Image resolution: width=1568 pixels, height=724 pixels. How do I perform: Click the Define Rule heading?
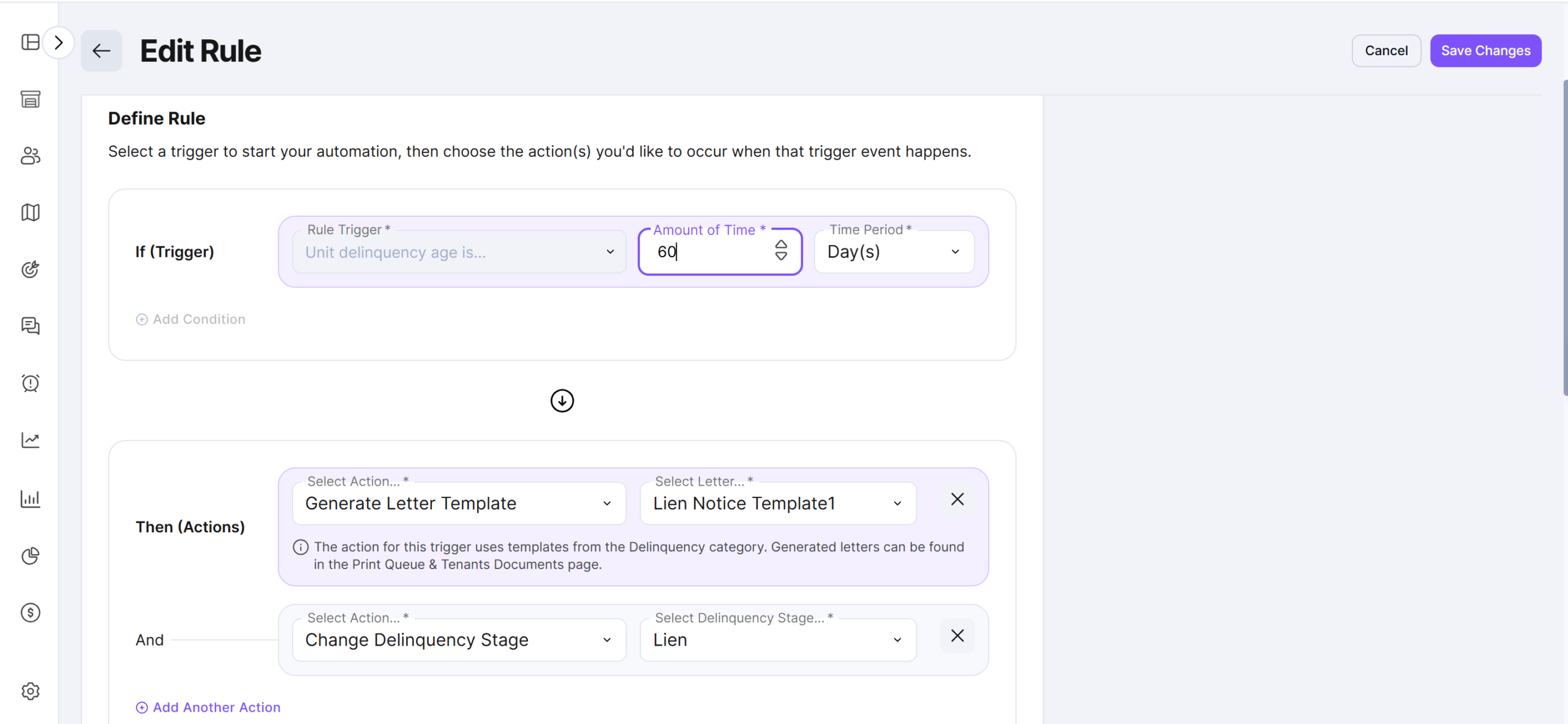(x=157, y=118)
